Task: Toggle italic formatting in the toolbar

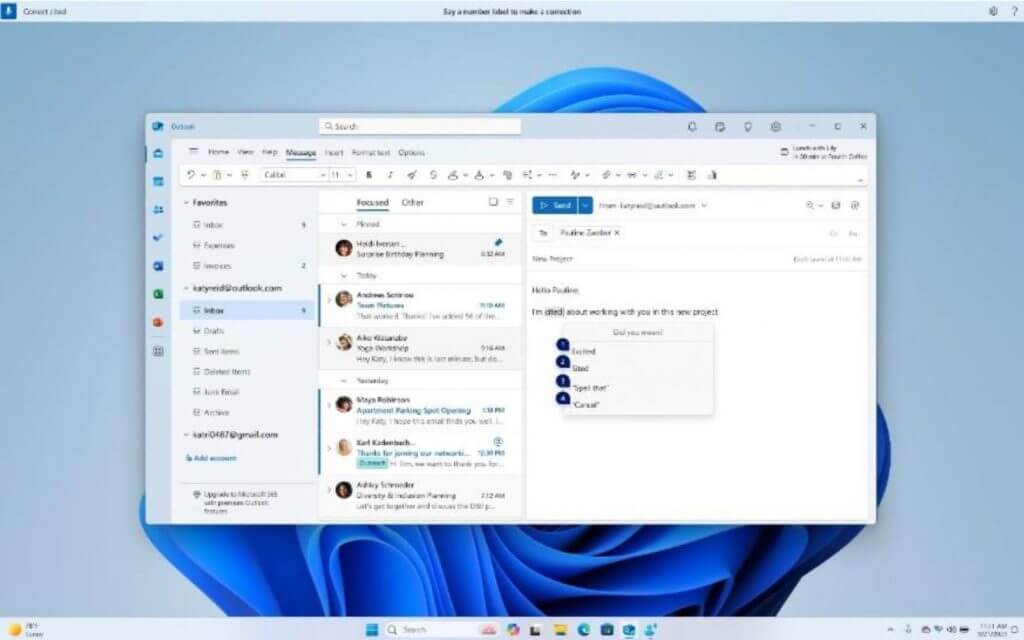Action: (392, 175)
